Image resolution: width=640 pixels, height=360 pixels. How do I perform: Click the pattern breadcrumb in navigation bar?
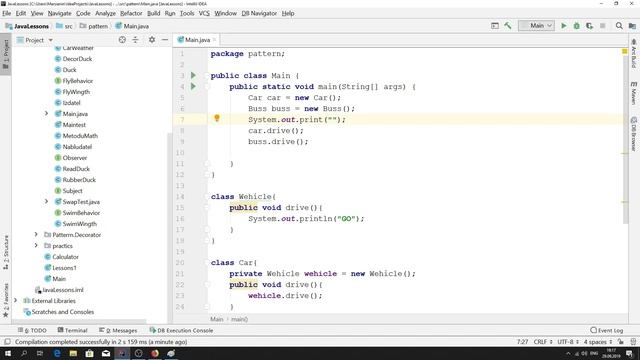click(94, 26)
